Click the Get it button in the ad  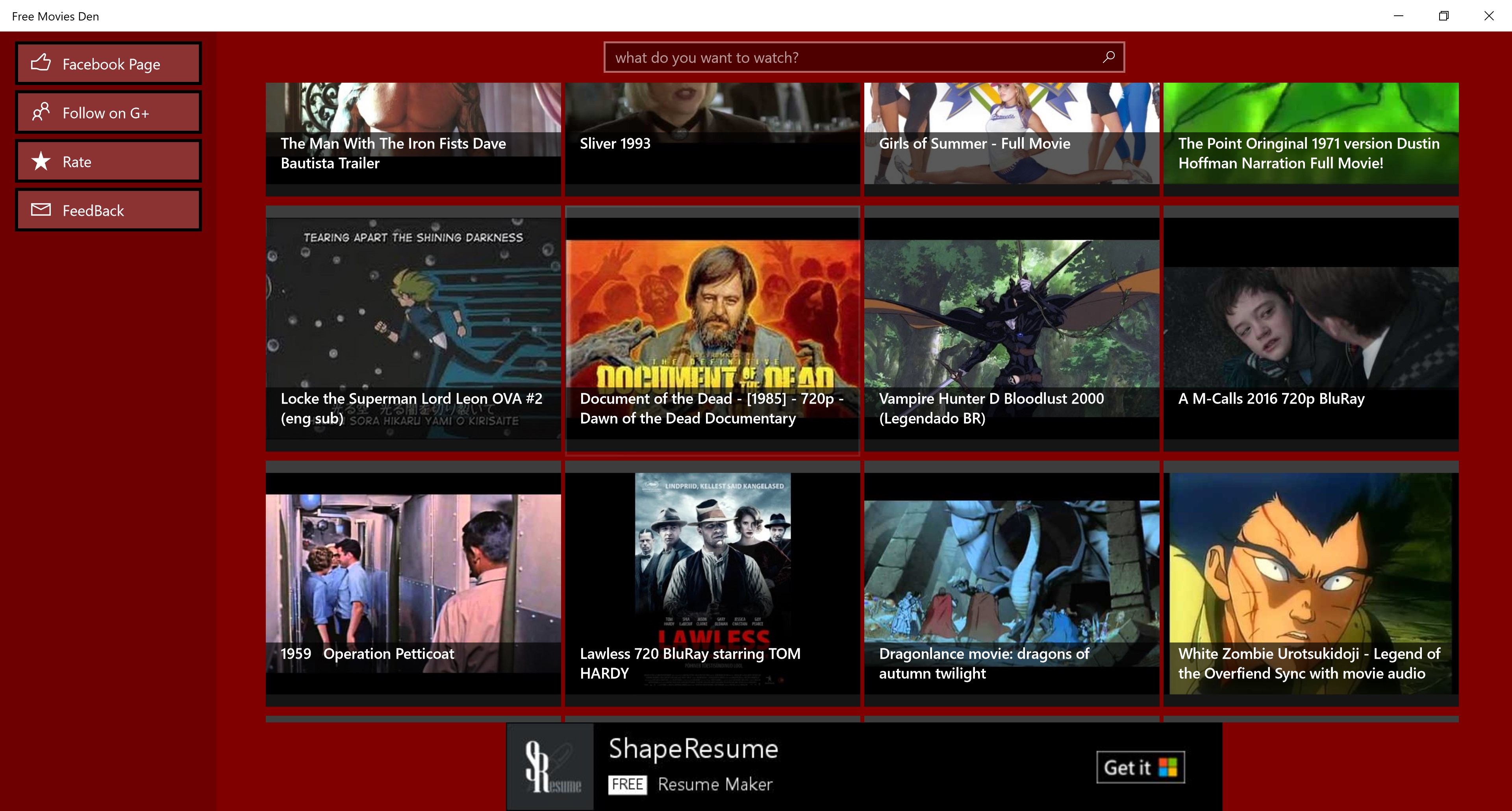tap(1139, 767)
